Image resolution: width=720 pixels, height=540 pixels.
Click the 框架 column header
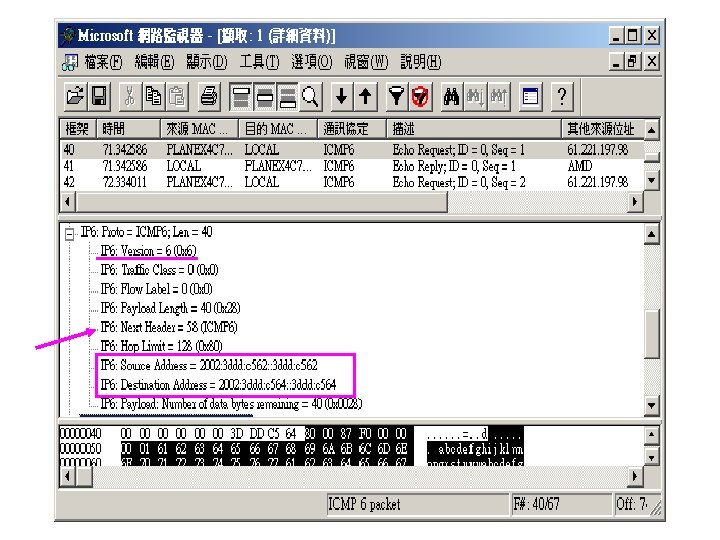pyautogui.click(x=78, y=129)
